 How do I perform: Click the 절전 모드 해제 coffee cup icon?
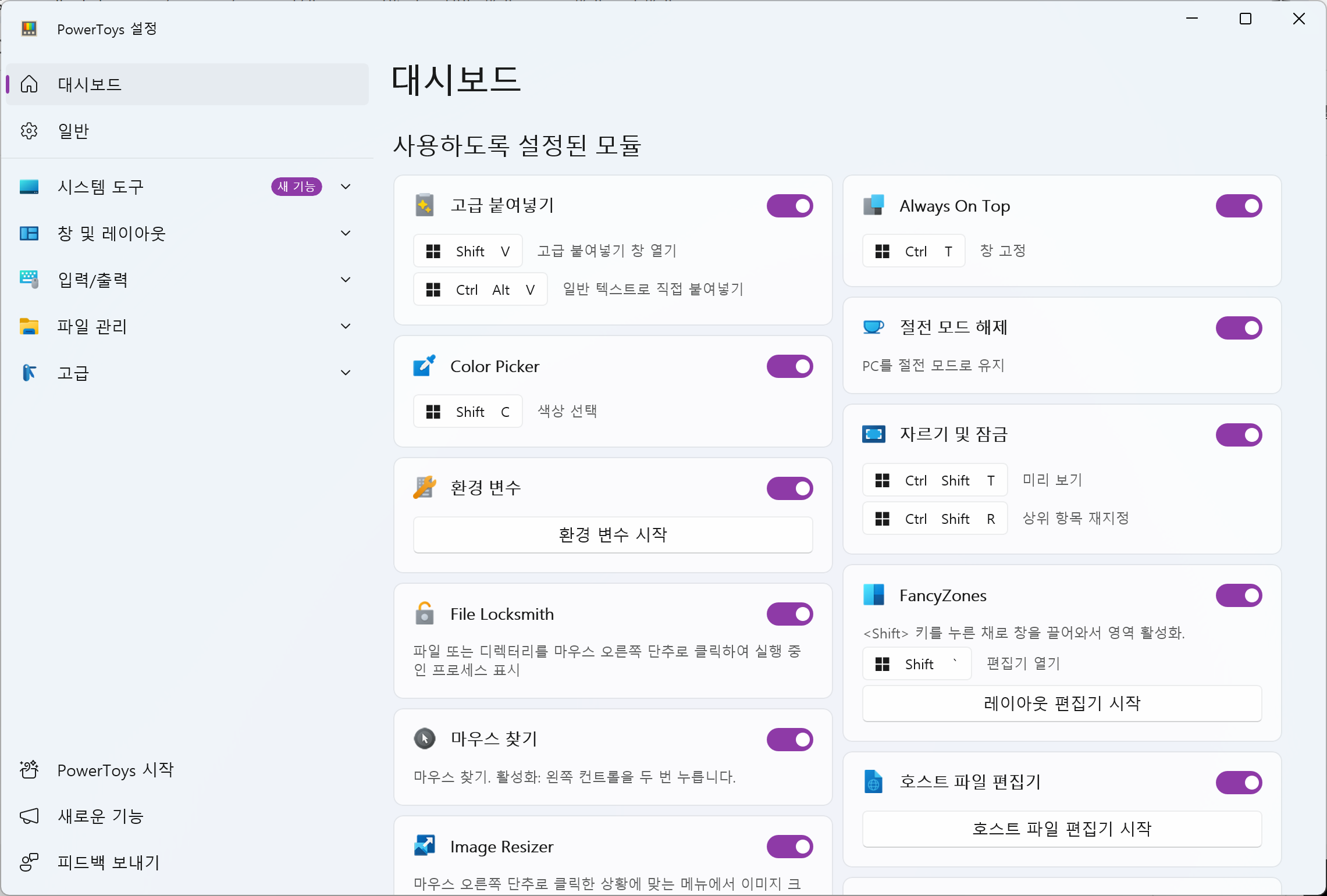tap(873, 327)
